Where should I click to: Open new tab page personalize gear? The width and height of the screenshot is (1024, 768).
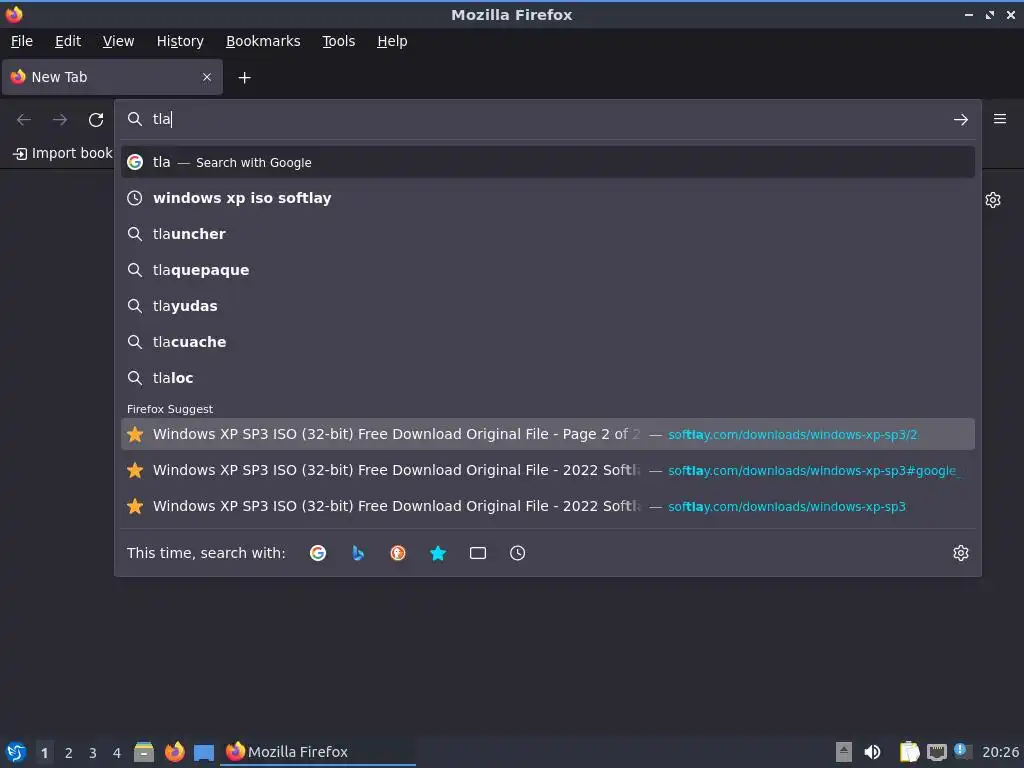(x=993, y=200)
